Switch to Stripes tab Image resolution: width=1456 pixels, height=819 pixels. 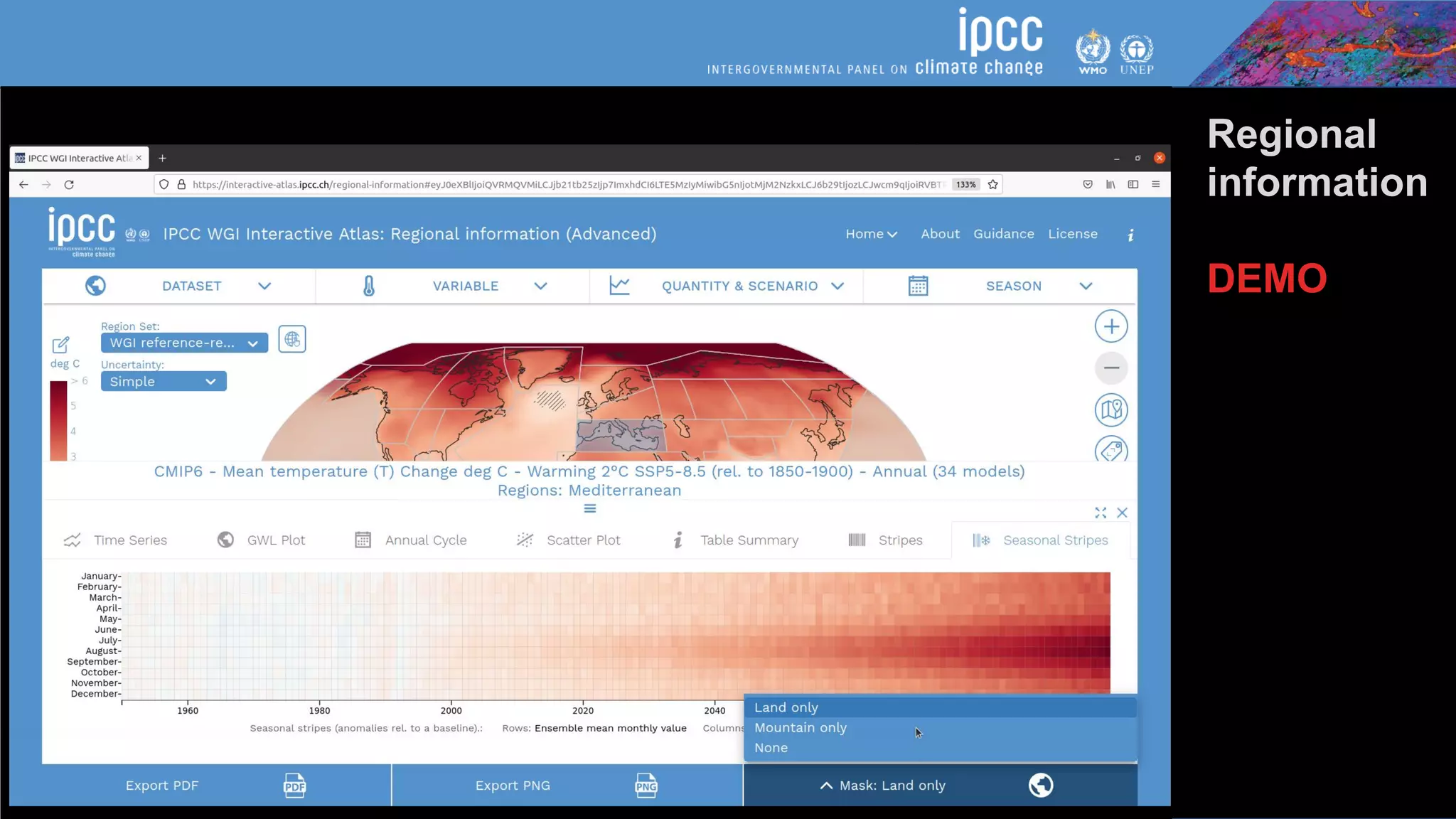point(885,540)
